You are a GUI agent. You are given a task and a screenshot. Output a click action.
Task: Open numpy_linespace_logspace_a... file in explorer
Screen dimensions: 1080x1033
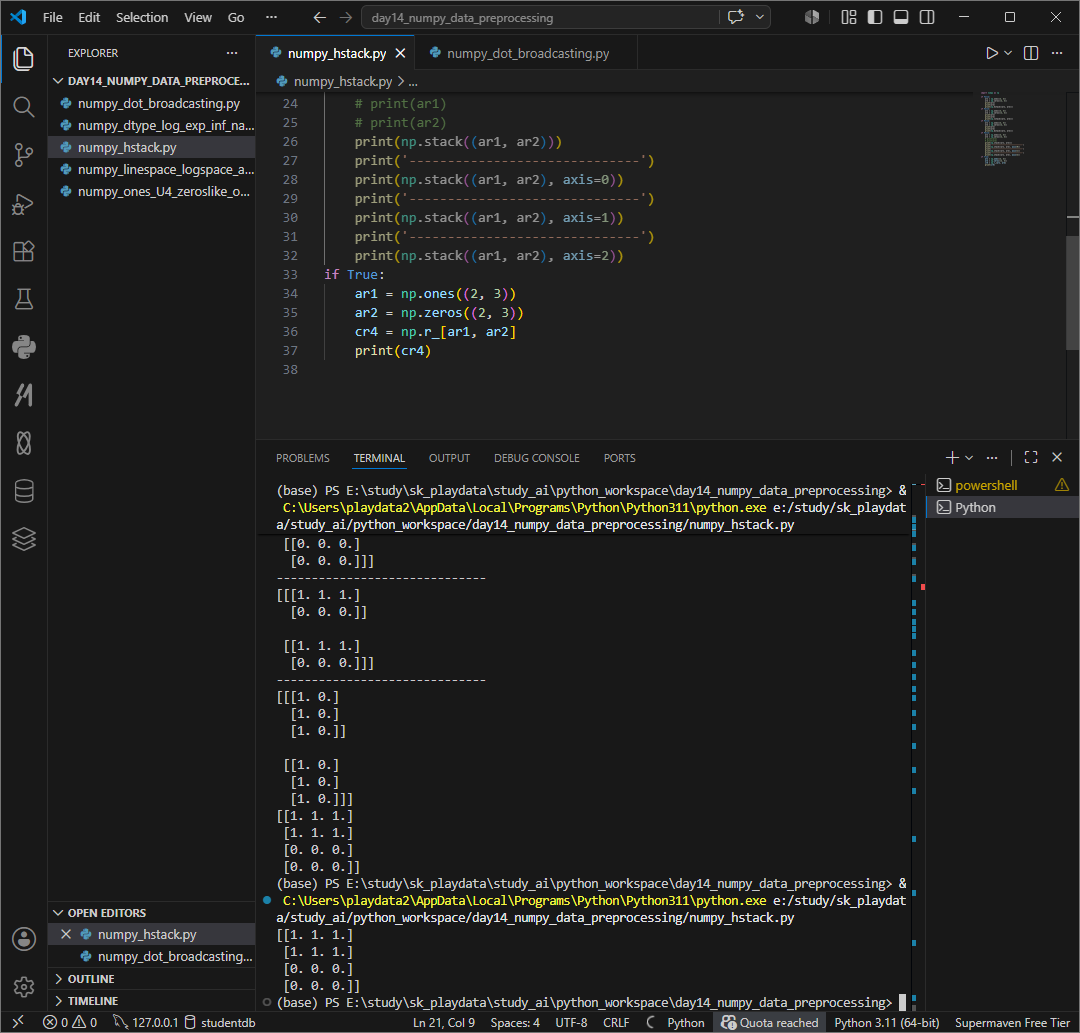[152, 169]
